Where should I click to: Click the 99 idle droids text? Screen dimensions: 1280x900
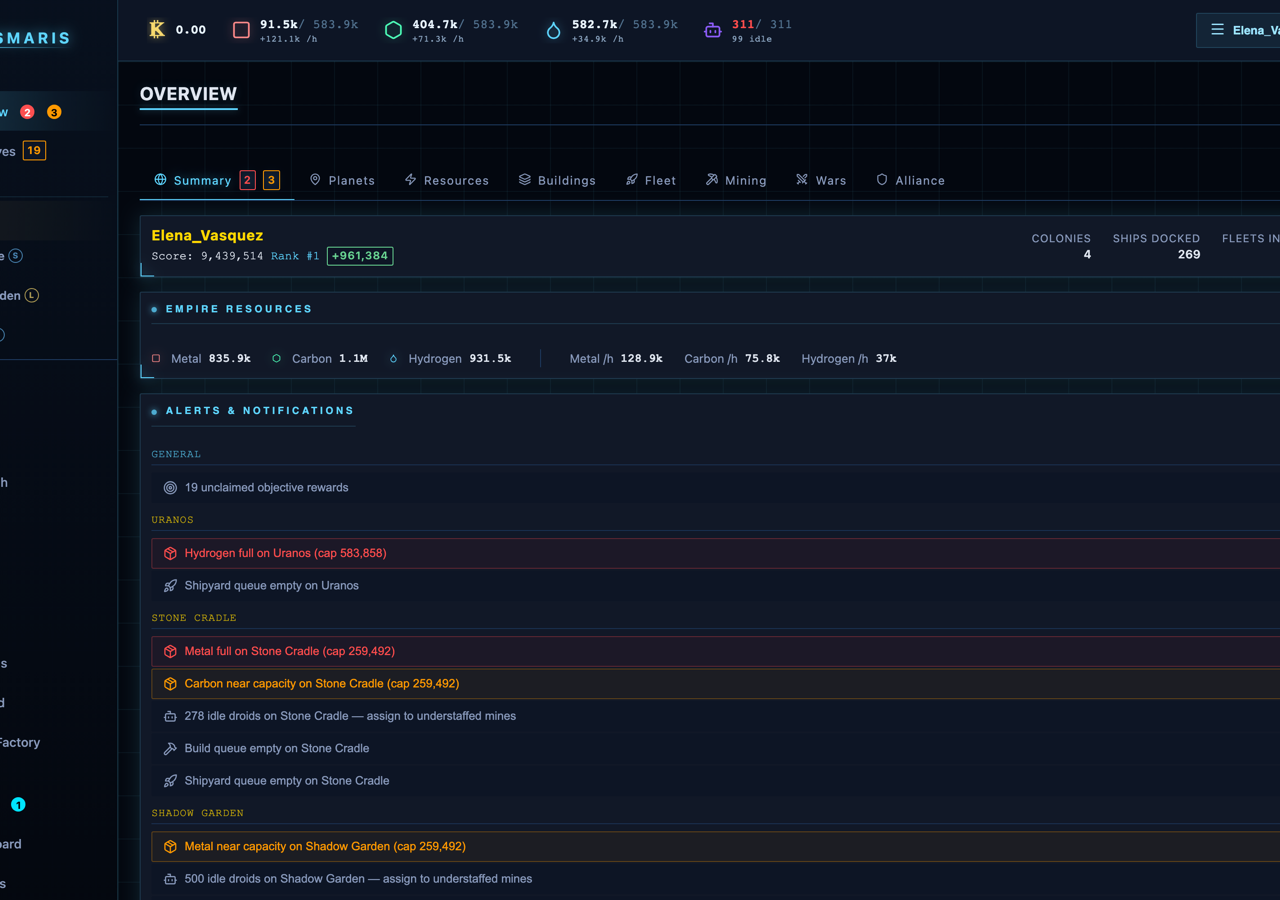(752, 39)
